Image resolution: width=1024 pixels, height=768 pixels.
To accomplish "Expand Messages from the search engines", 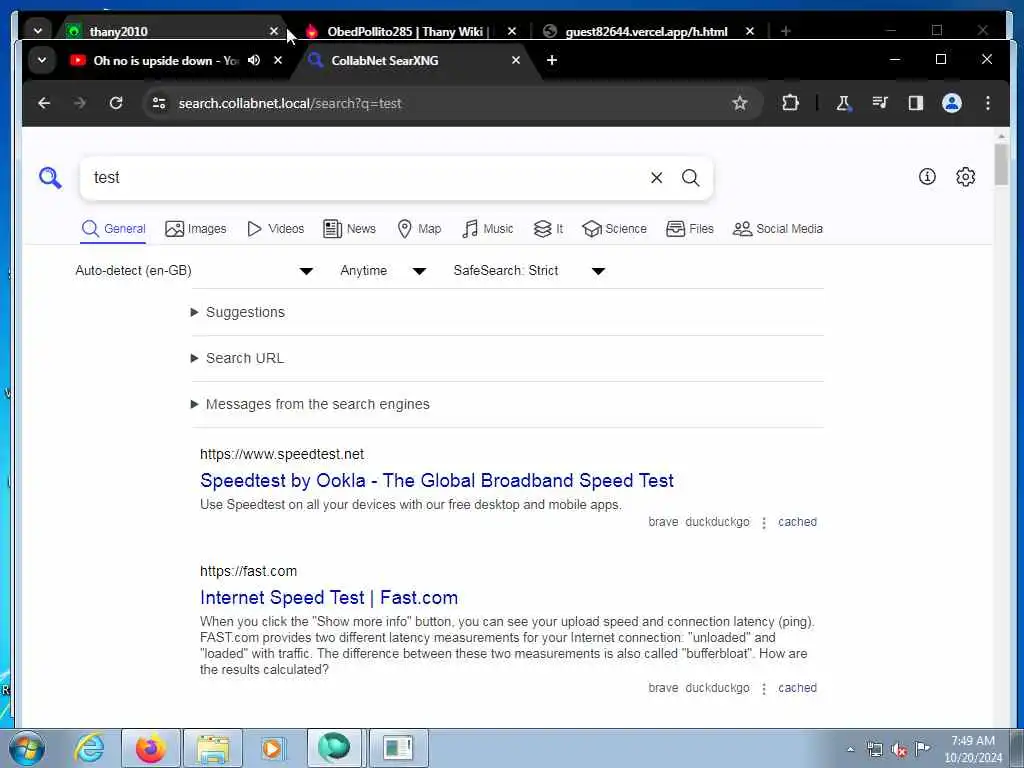I will [310, 404].
